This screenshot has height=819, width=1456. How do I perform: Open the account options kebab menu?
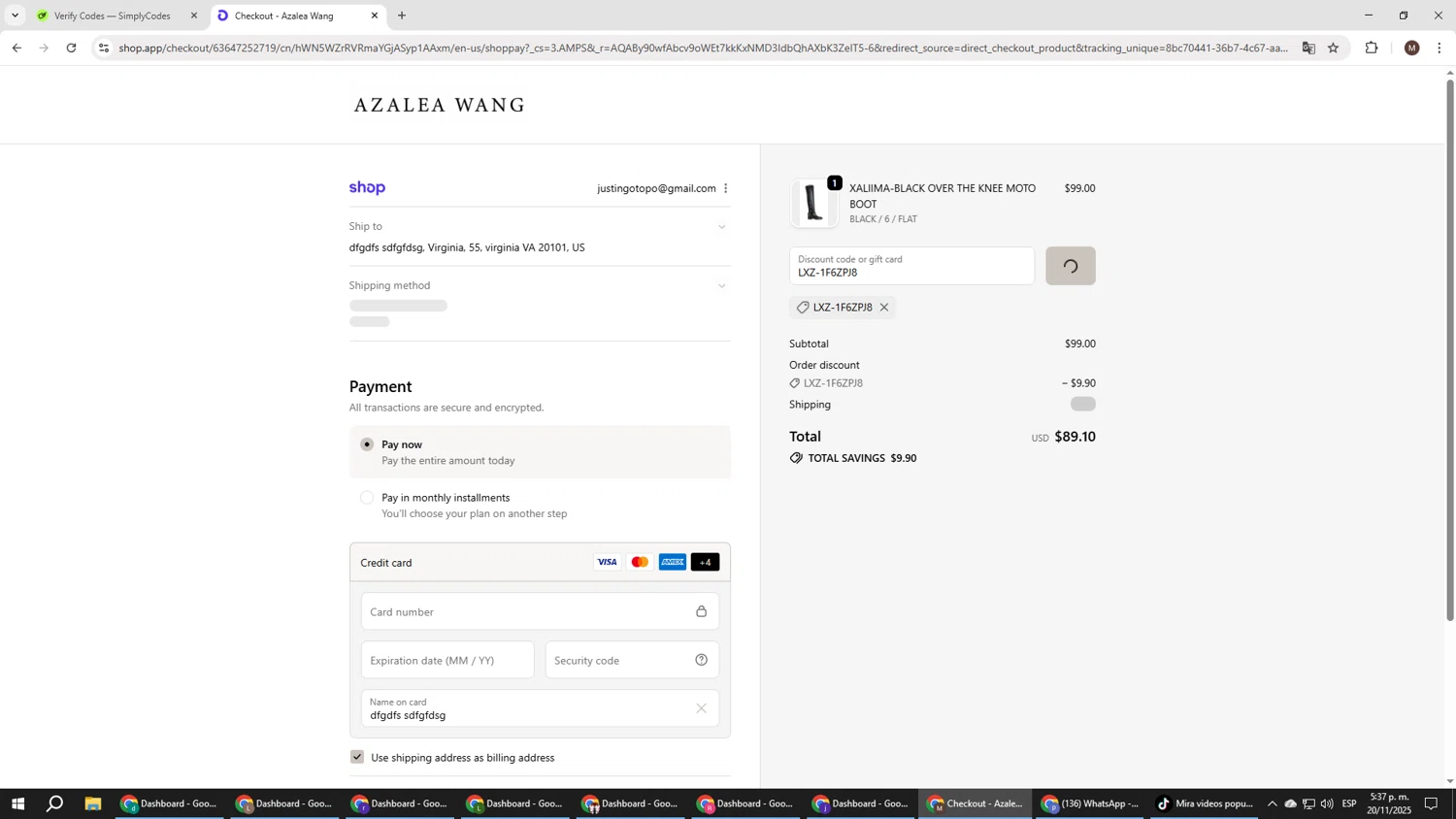click(725, 188)
